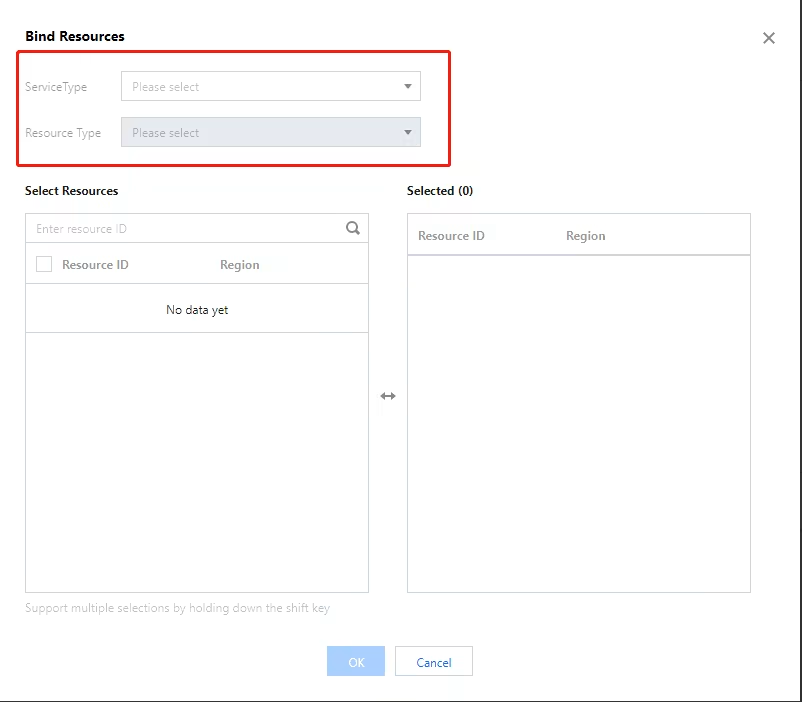Click the 'Select Resources' heading
Image resolution: width=802 pixels, height=702 pixels.
pyautogui.click(x=72, y=191)
